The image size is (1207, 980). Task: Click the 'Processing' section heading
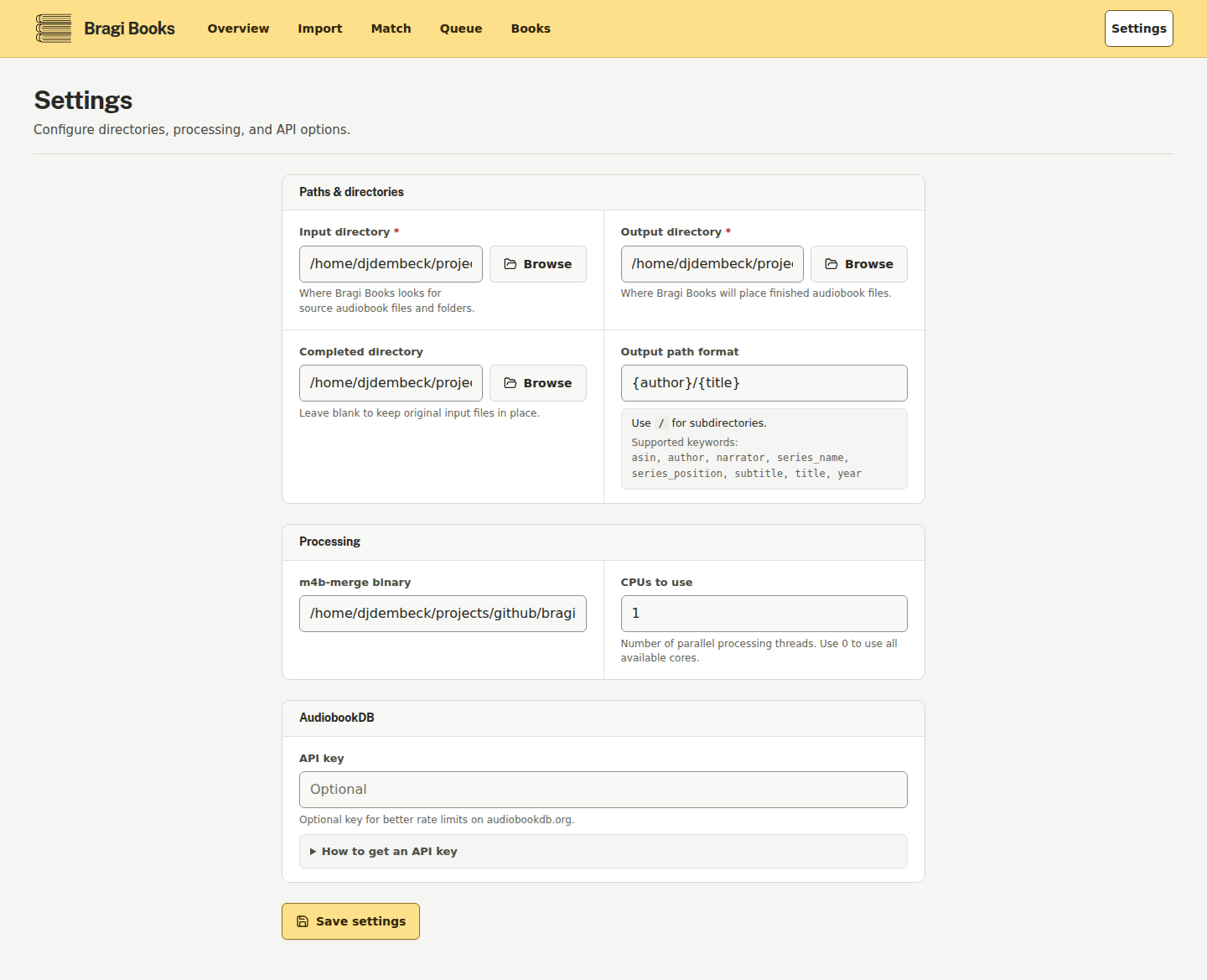[329, 542]
